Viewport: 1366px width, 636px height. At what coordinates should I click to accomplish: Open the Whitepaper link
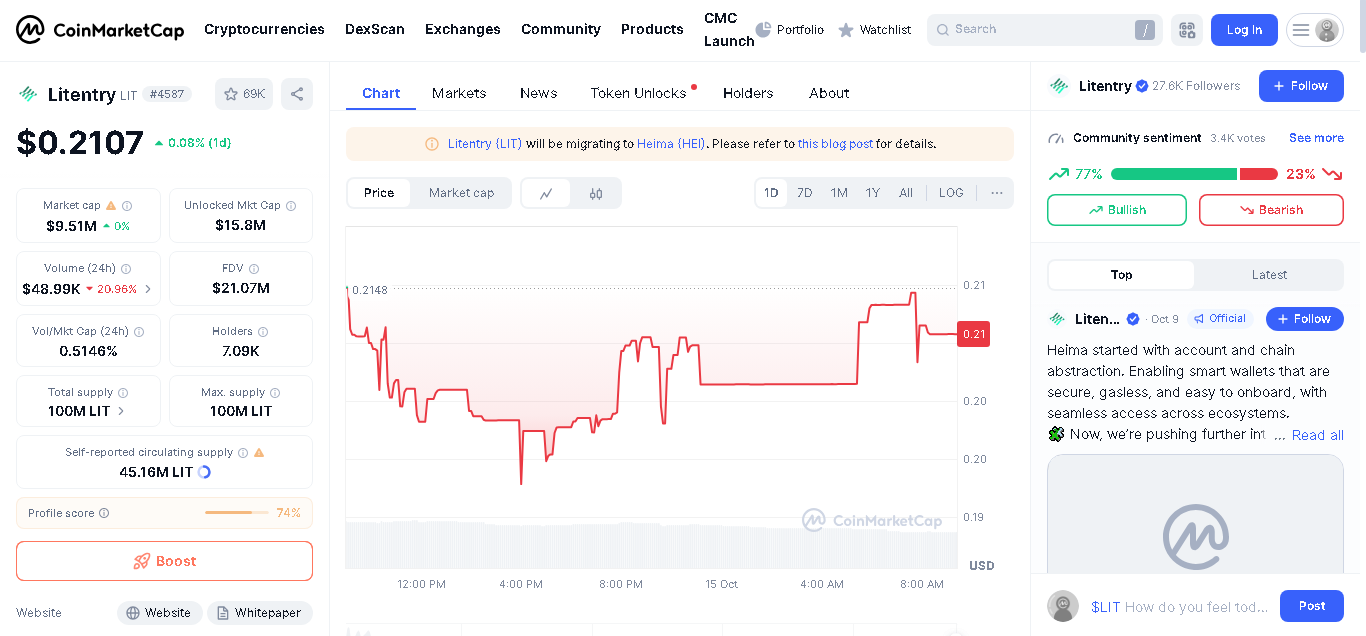[x=260, y=613]
